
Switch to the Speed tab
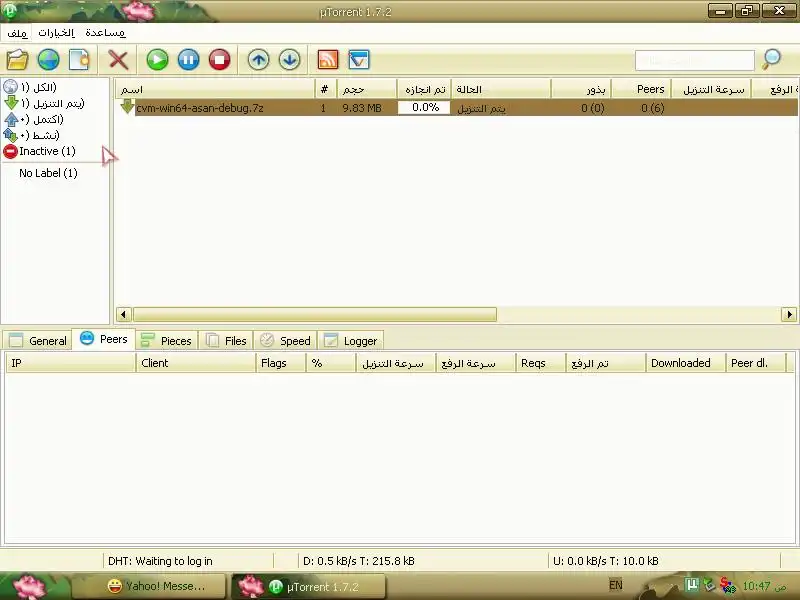[285, 340]
